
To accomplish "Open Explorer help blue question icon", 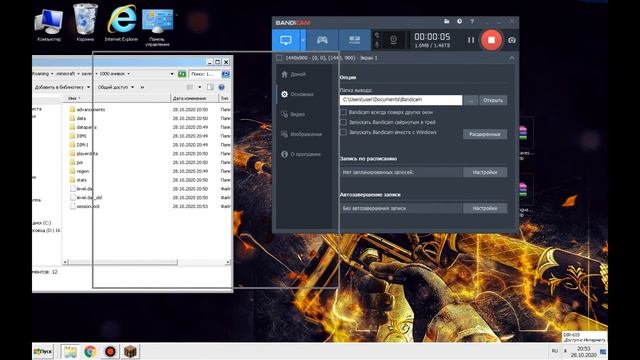I will [x=221, y=87].
